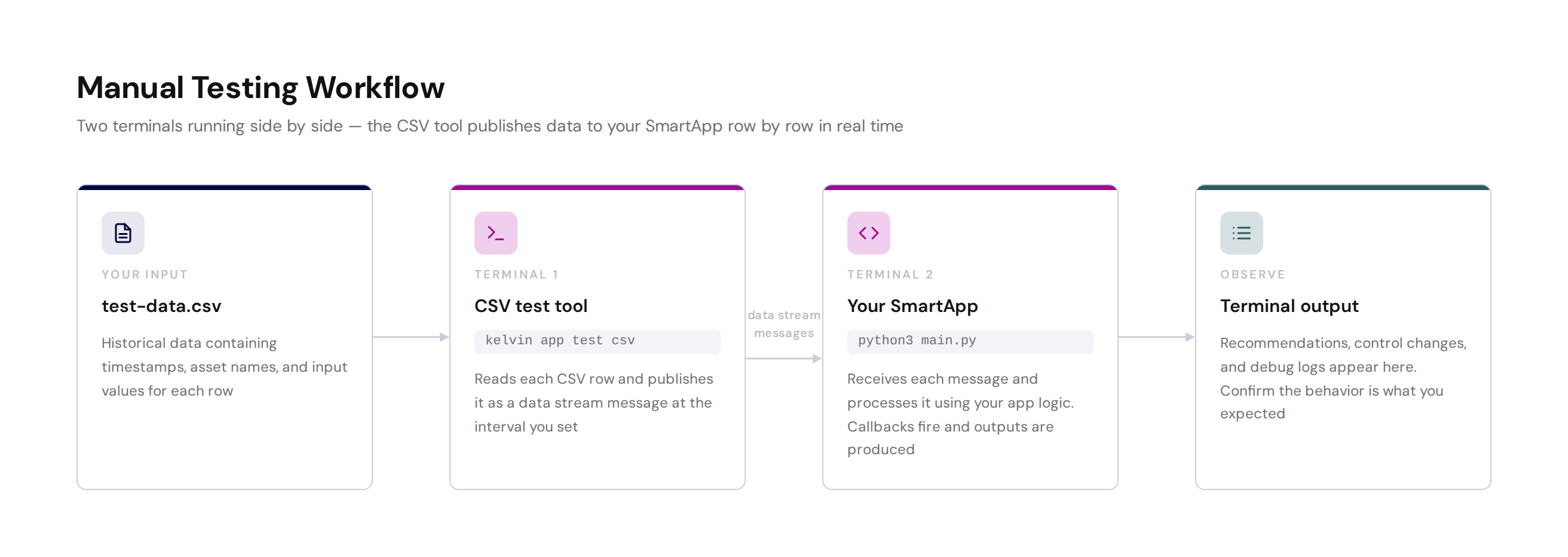Click the terminal prompt icon
This screenshot has height=557, width=1568.
tap(495, 233)
